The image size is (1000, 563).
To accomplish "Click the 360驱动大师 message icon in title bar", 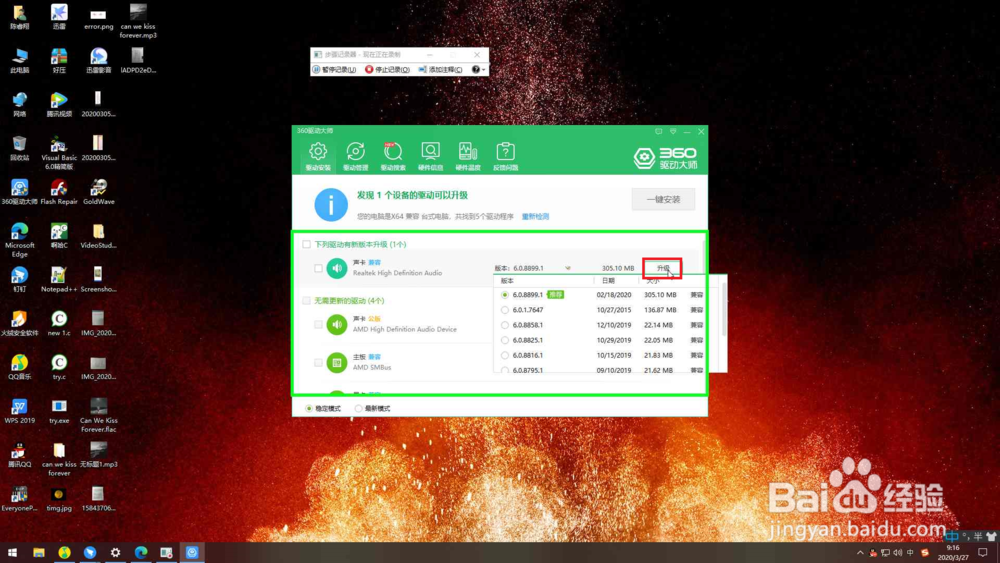I will click(659, 131).
